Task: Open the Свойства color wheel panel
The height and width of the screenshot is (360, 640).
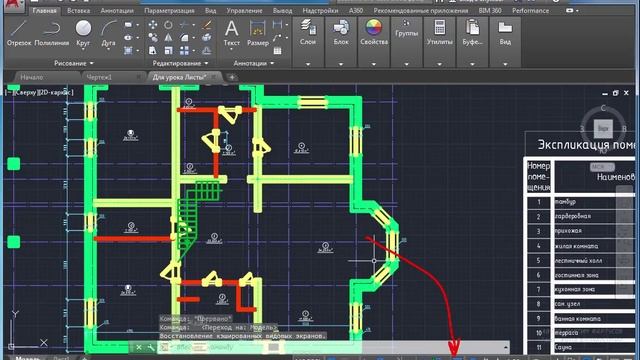Action: click(374, 32)
